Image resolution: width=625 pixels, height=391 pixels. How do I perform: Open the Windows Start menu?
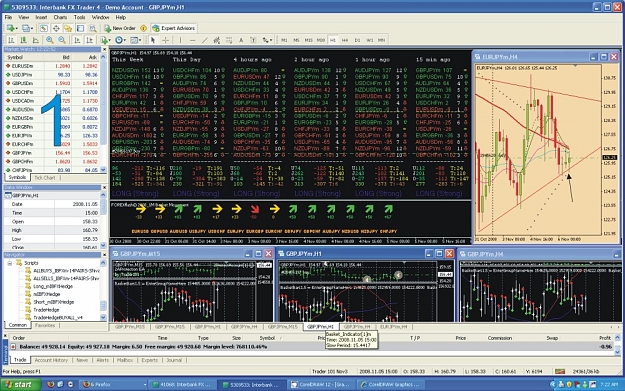tap(21, 385)
